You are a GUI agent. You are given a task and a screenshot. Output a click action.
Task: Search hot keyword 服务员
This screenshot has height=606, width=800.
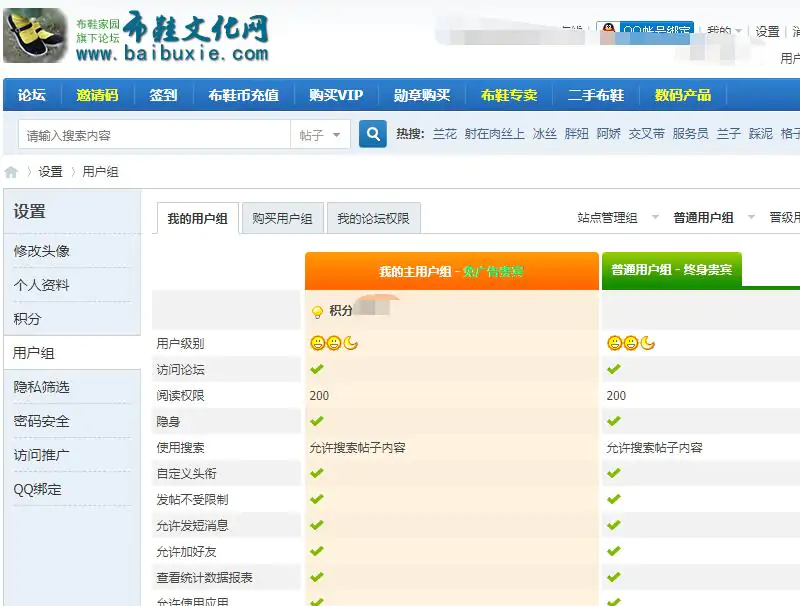[690, 134]
